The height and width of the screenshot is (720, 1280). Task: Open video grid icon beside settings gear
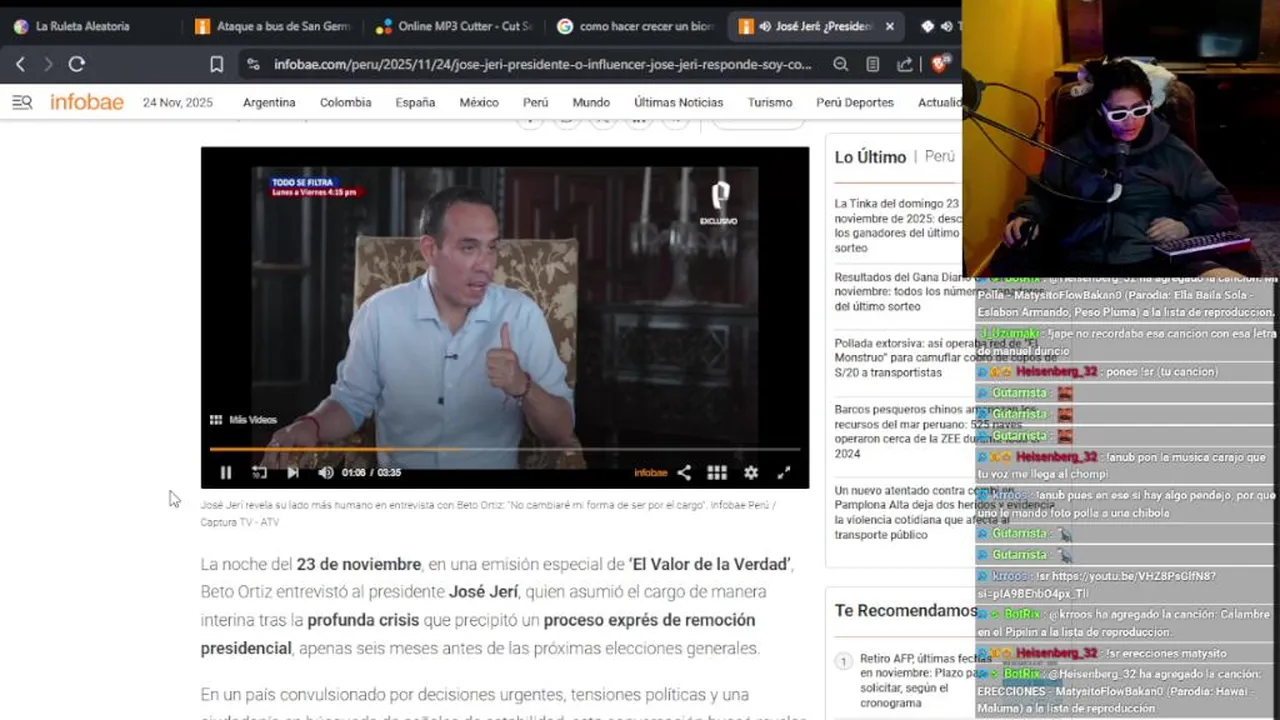(x=717, y=473)
